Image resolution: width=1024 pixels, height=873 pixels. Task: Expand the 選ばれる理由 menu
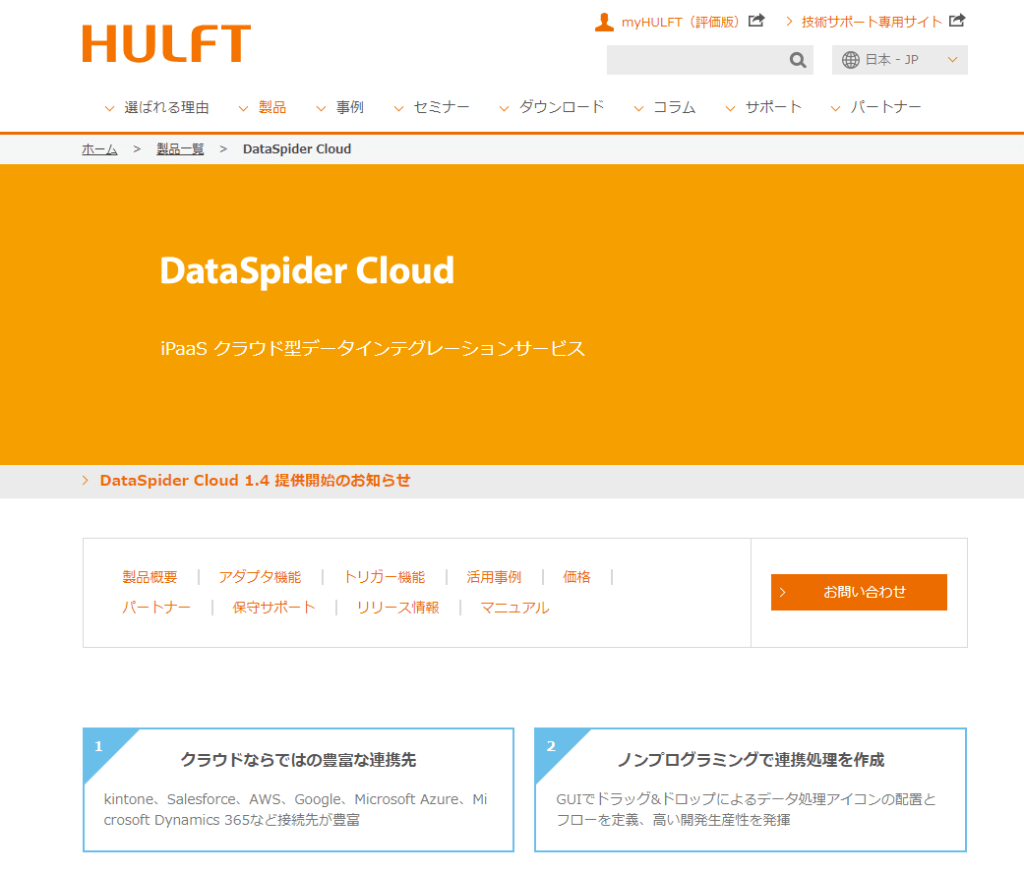coord(157,107)
